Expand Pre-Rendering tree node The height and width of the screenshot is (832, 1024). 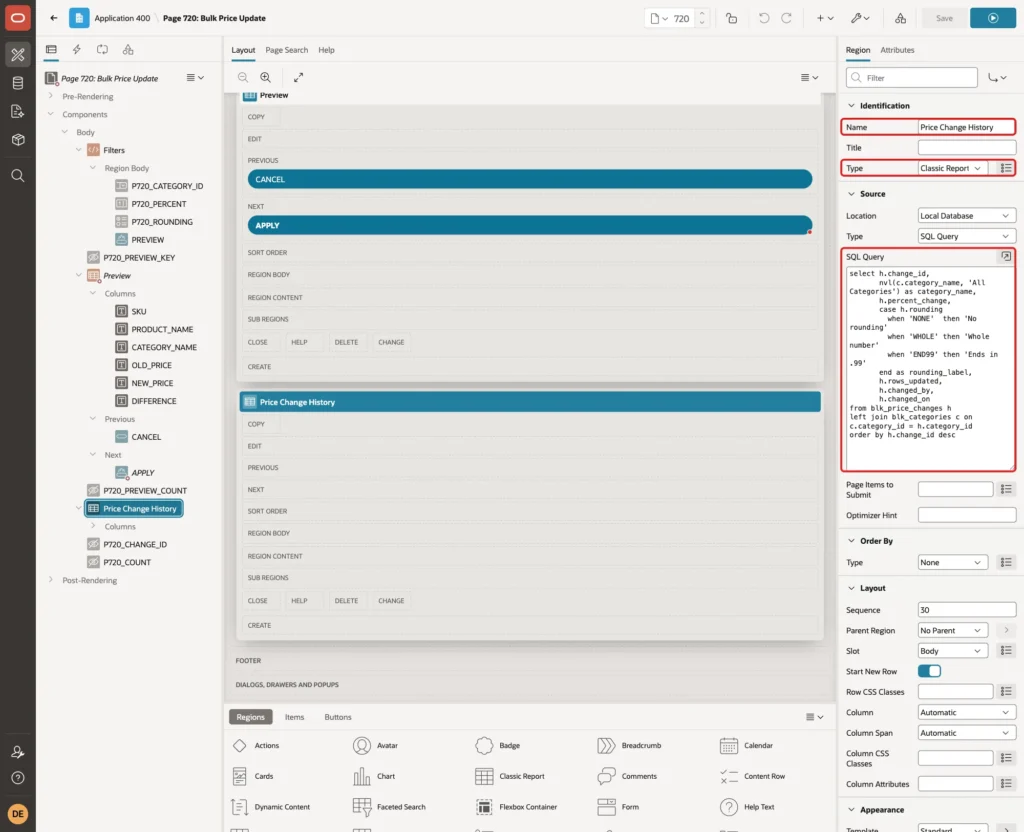pos(51,96)
